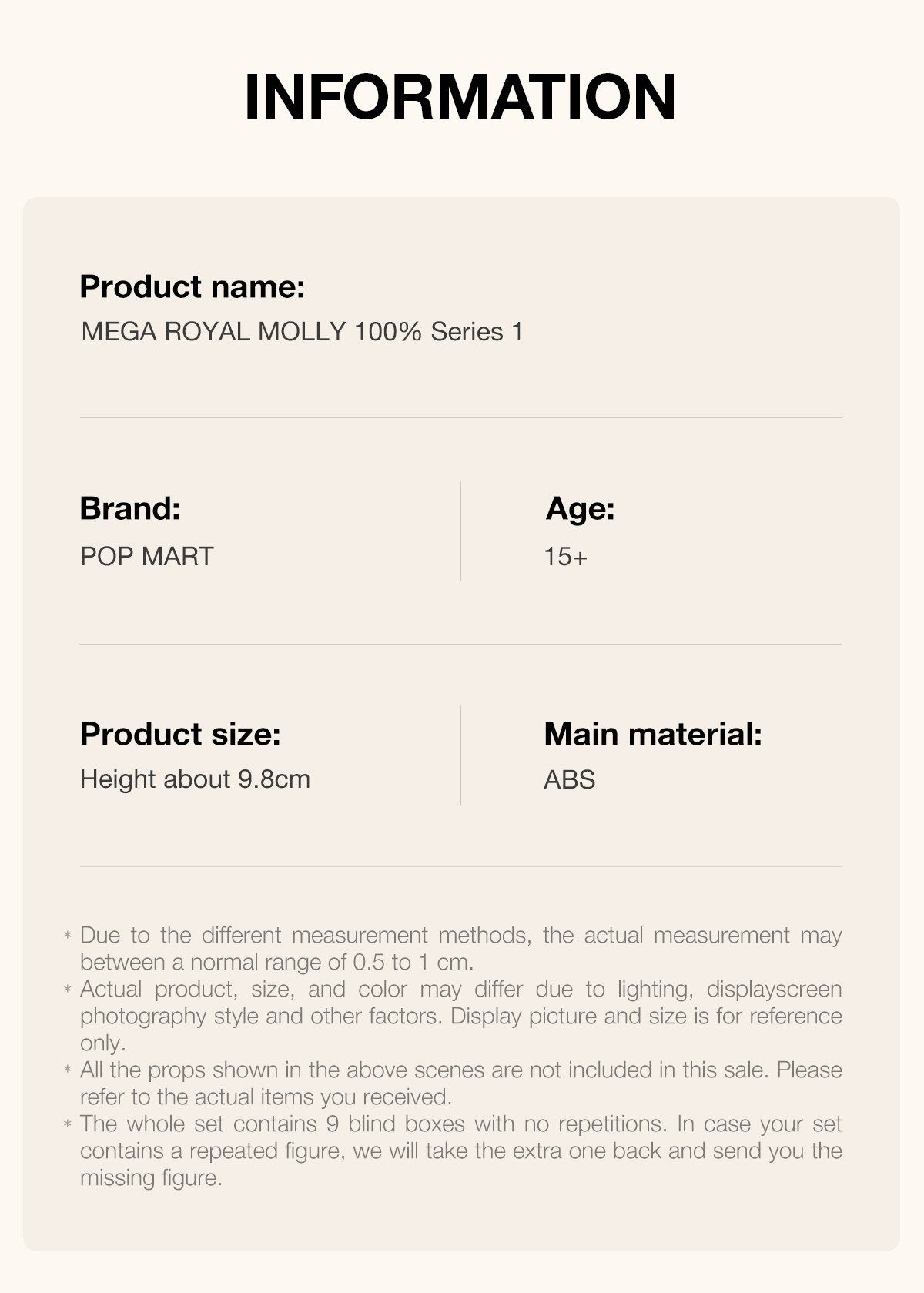Select the POP MART brand value
The height and width of the screenshot is (1293, 924).
(x=146, y=556)
